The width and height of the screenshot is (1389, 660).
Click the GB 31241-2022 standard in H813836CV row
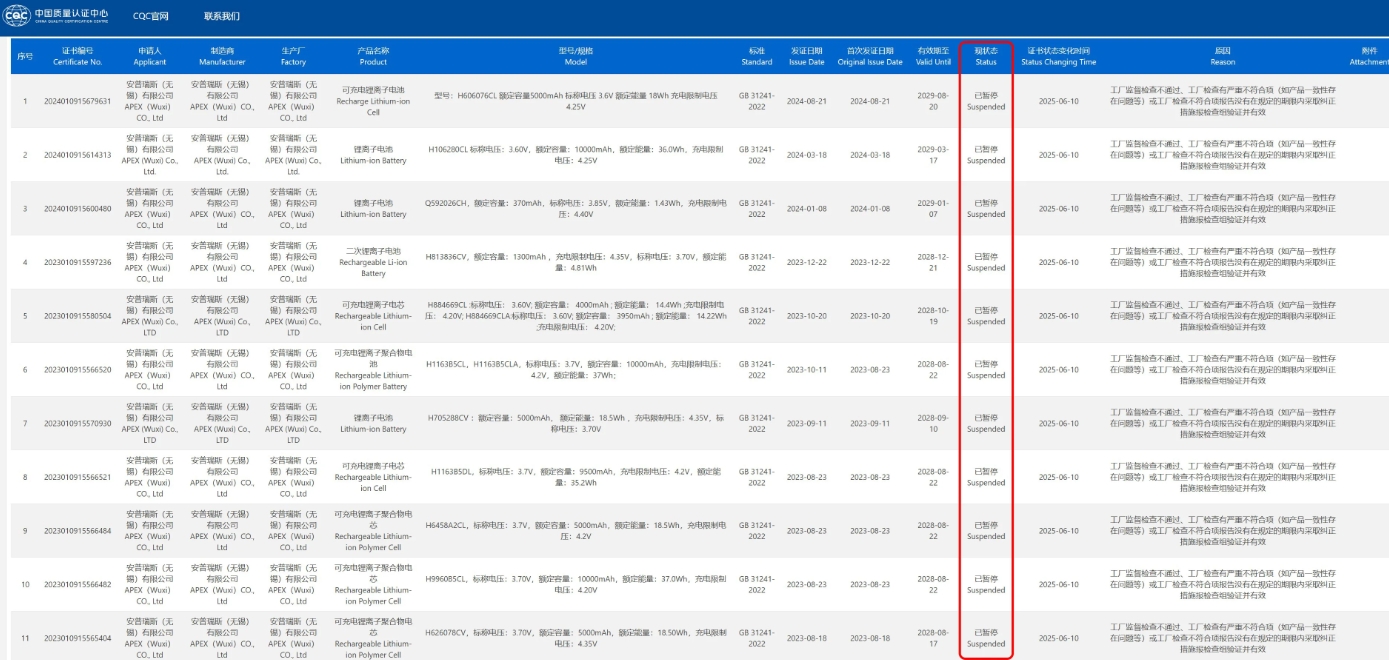(x=756, y=262)
